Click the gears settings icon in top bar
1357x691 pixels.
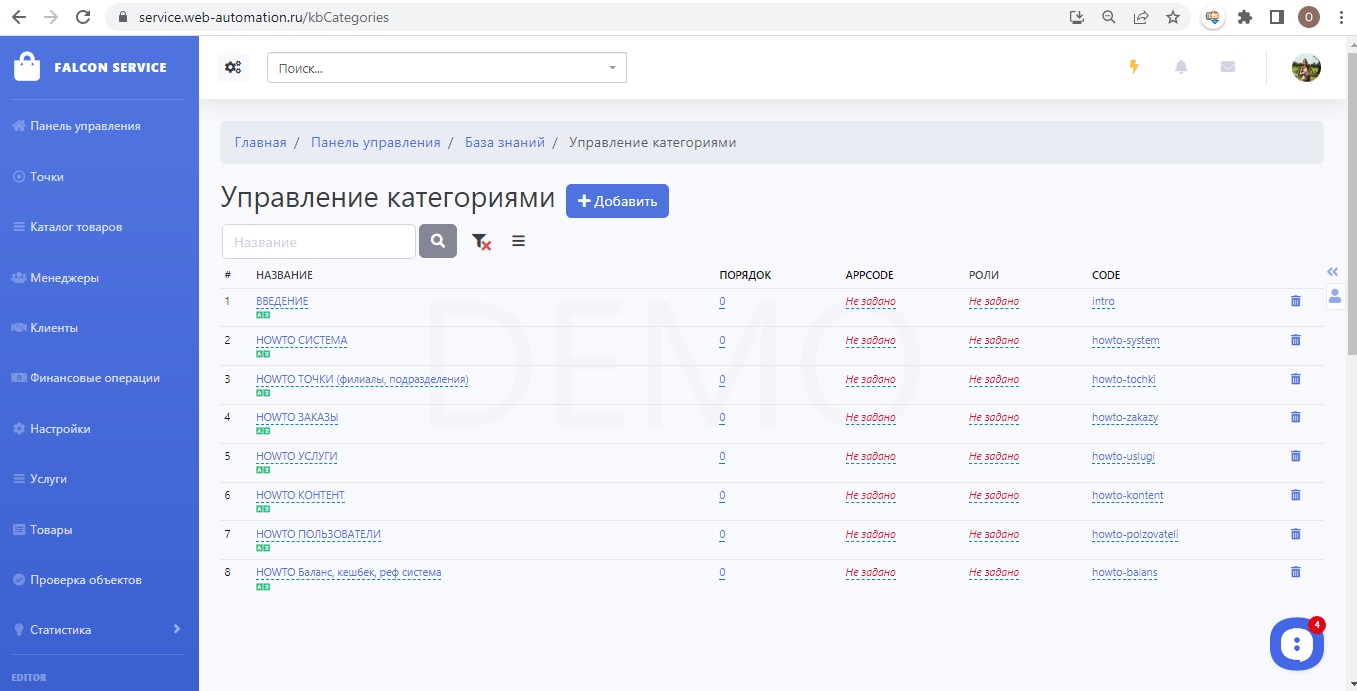[x=233, y=68]
